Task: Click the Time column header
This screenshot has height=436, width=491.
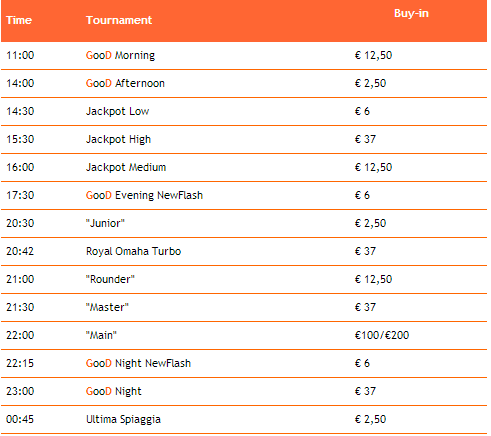Action: click(x=19, y=20)
